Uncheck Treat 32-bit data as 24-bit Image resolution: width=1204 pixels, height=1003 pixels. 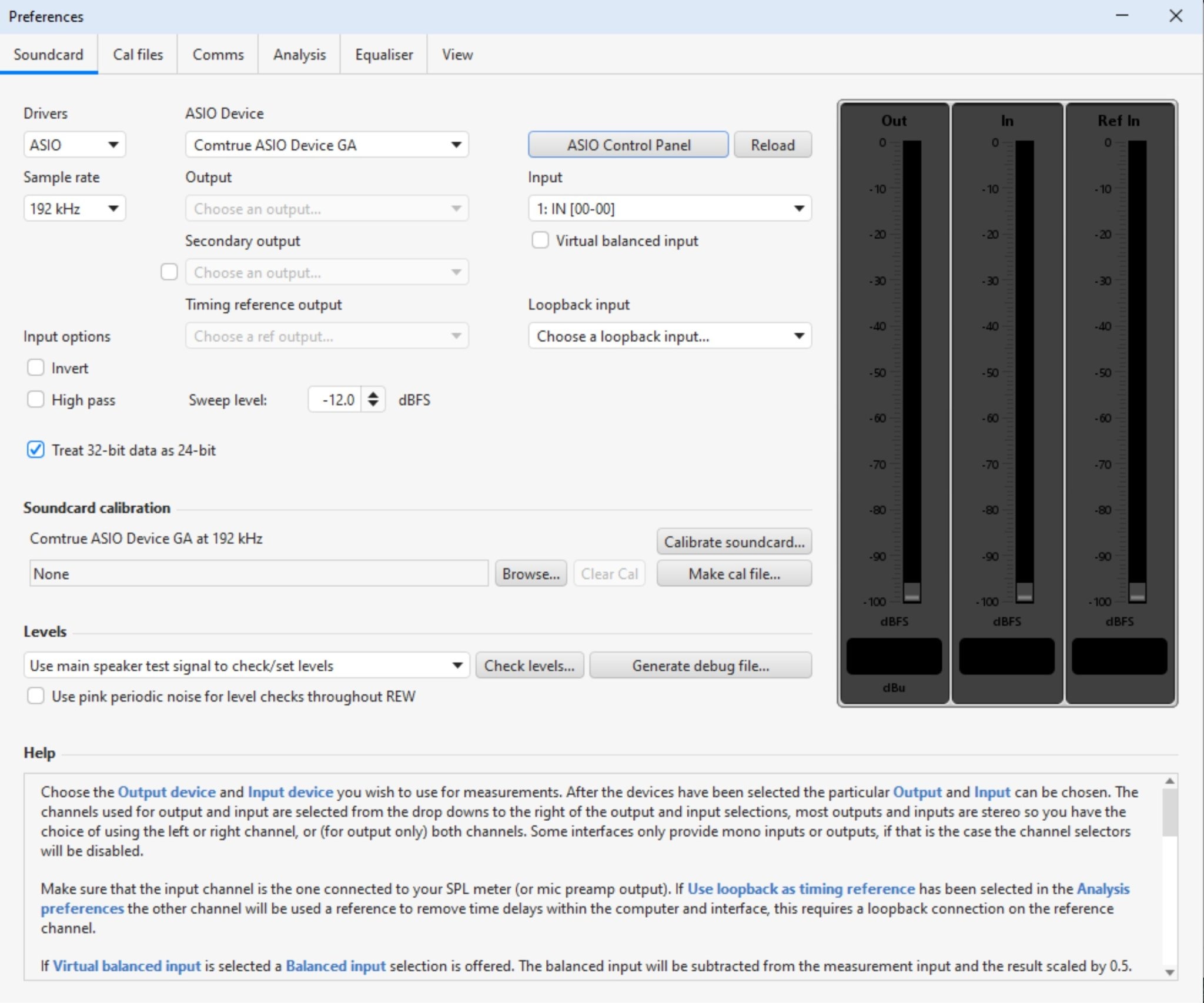click(x=36, y=450)
